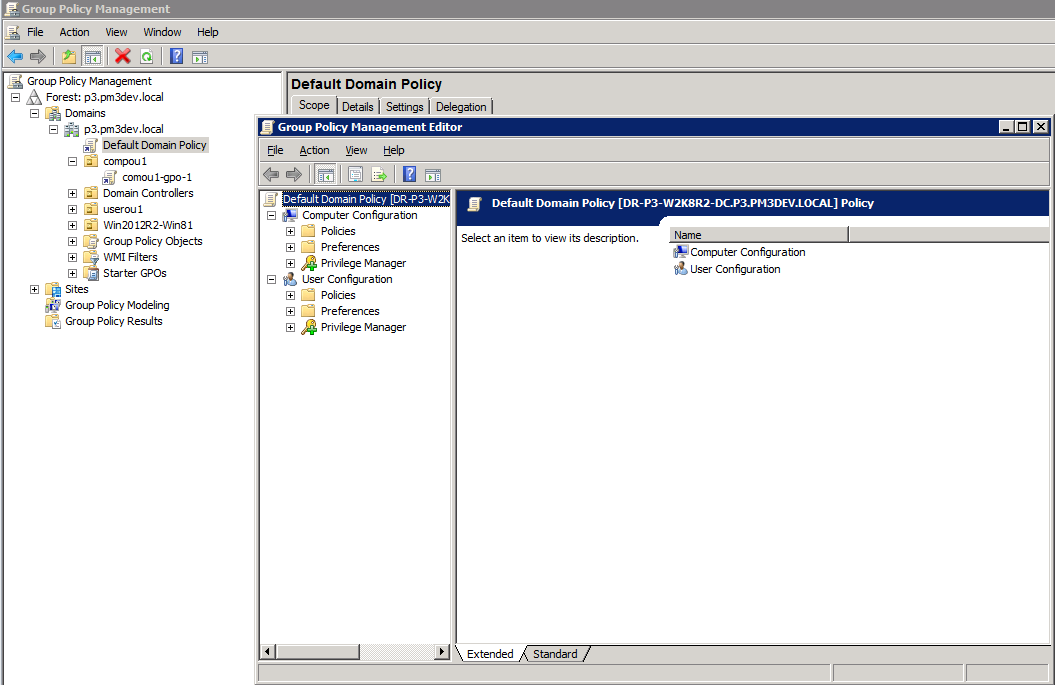Viewport: 1055px width, 685px height.
Task: Select Preferences under Computer Configuration
Action: pyautogui.click(x=350, y=248)
